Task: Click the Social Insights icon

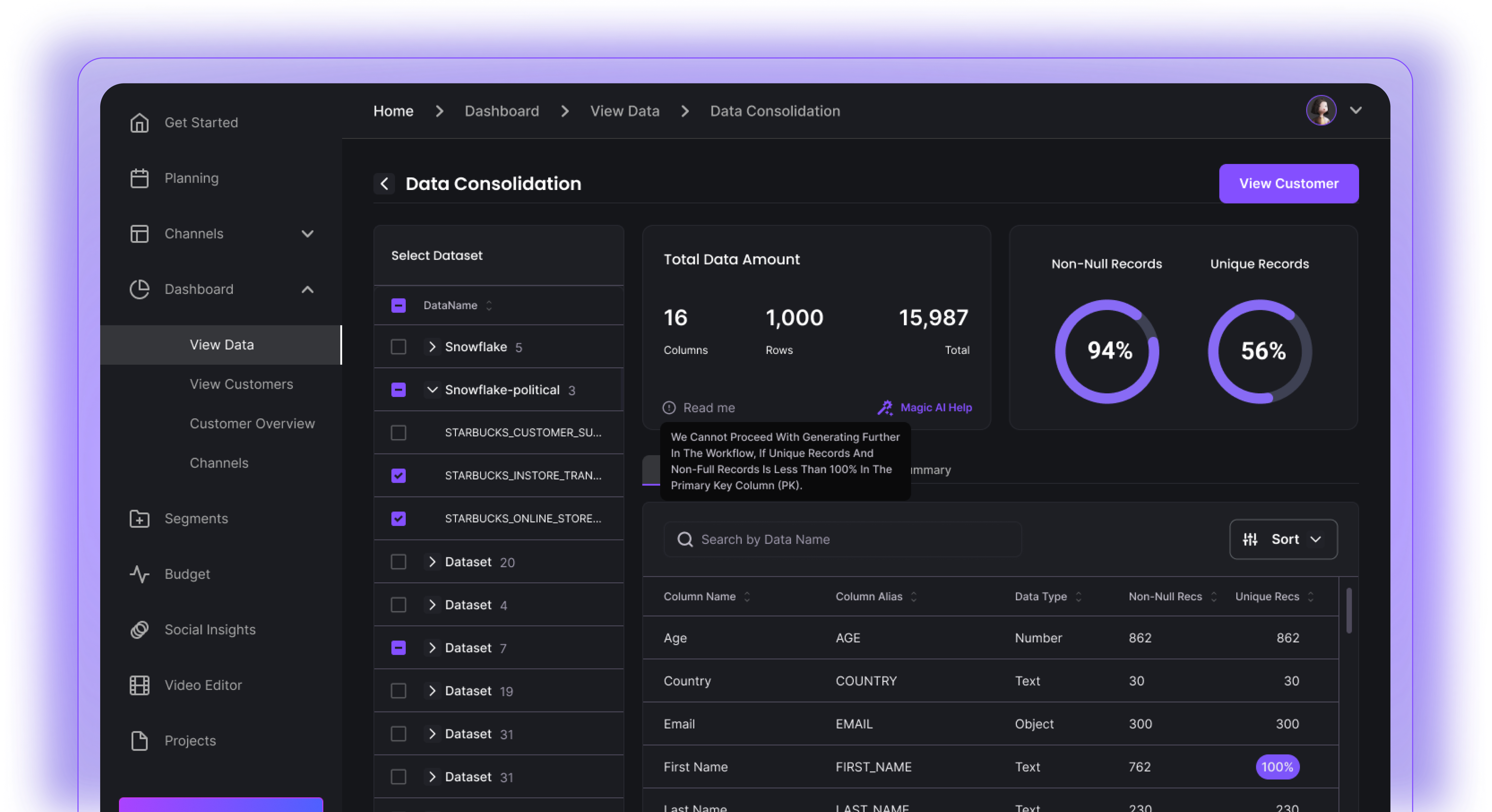Action: coord(139,630)
